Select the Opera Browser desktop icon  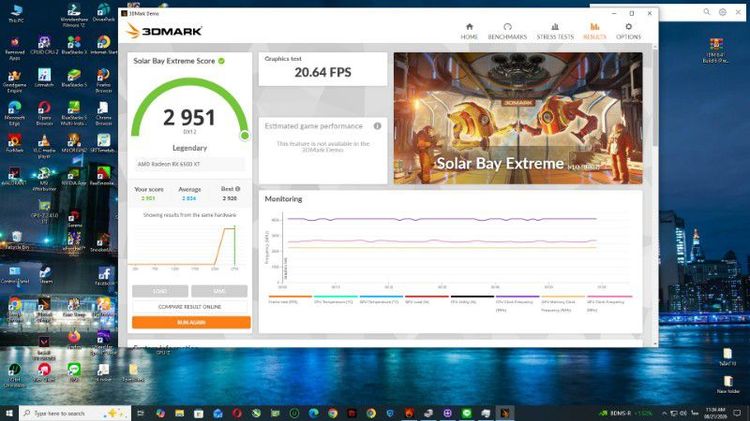click(44, 113)
